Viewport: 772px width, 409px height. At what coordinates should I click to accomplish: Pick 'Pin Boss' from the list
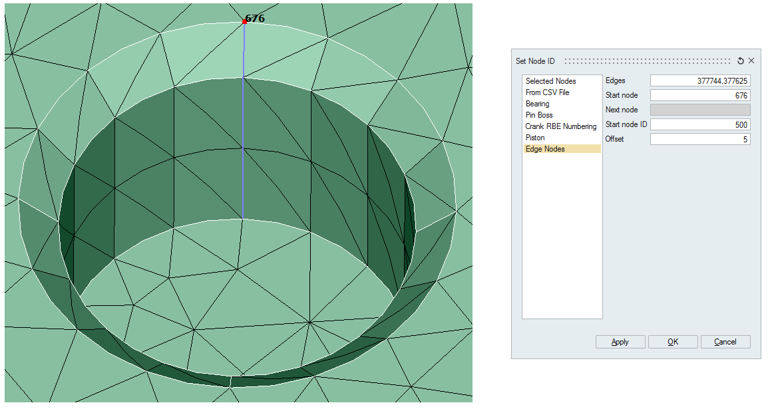point(539,115)
